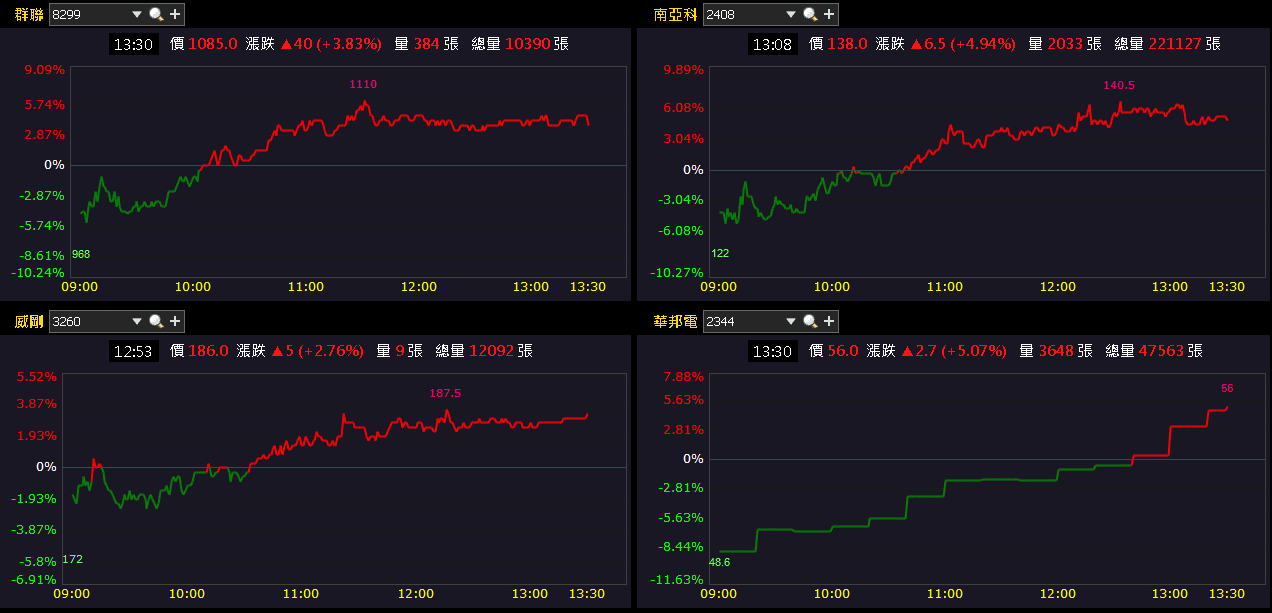1272x613 pixels.
Task: Add stock via plus icon beside 2408
Action: click(x=829, y=14)
